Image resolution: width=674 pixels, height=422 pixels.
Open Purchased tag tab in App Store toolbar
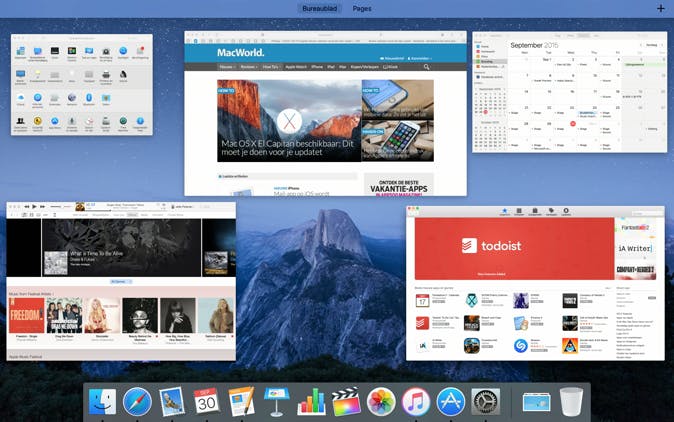pyautogui.click(x=551, y=211)
